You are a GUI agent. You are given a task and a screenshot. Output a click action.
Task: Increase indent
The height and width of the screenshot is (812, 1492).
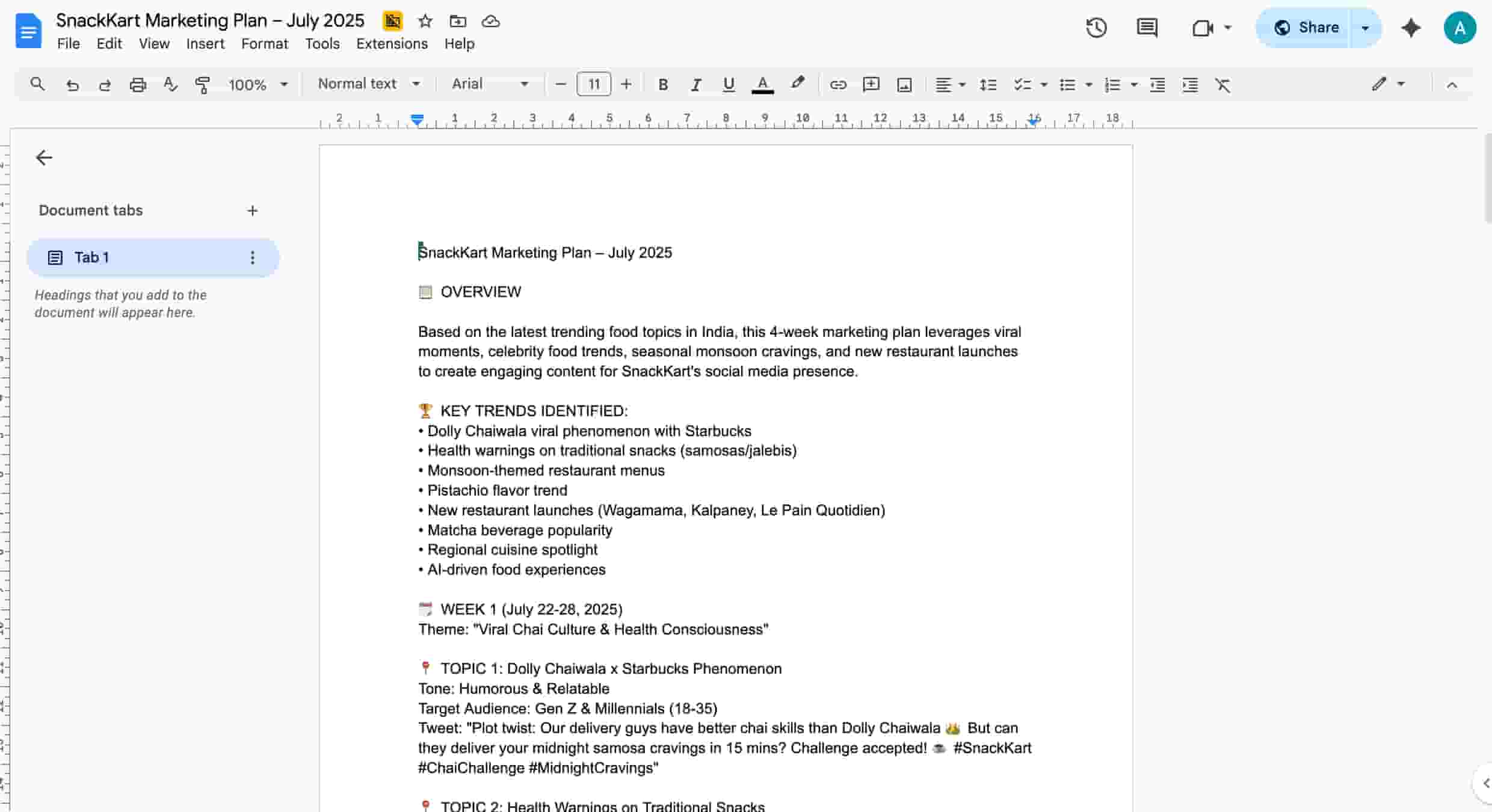pyautogui.click(x=1190, y=85)
